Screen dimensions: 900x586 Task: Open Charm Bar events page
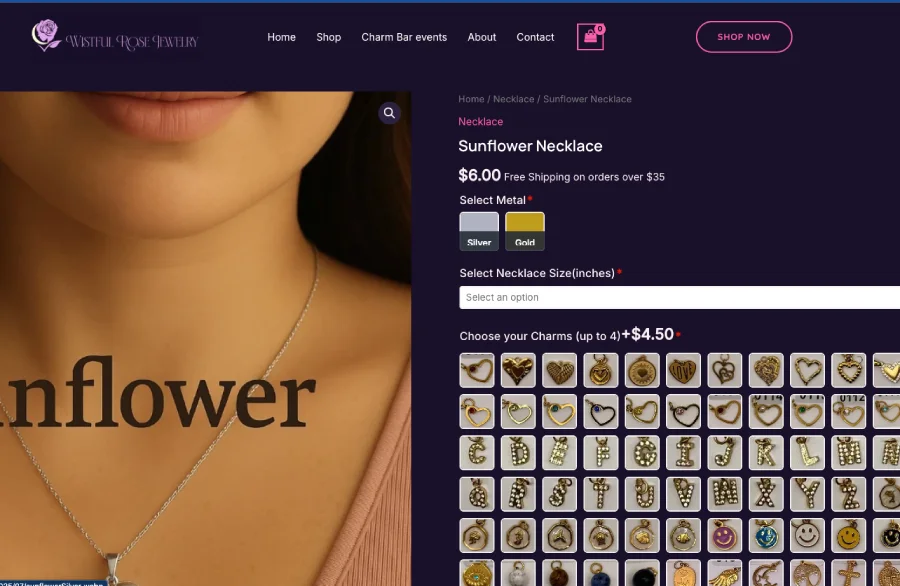404,37
